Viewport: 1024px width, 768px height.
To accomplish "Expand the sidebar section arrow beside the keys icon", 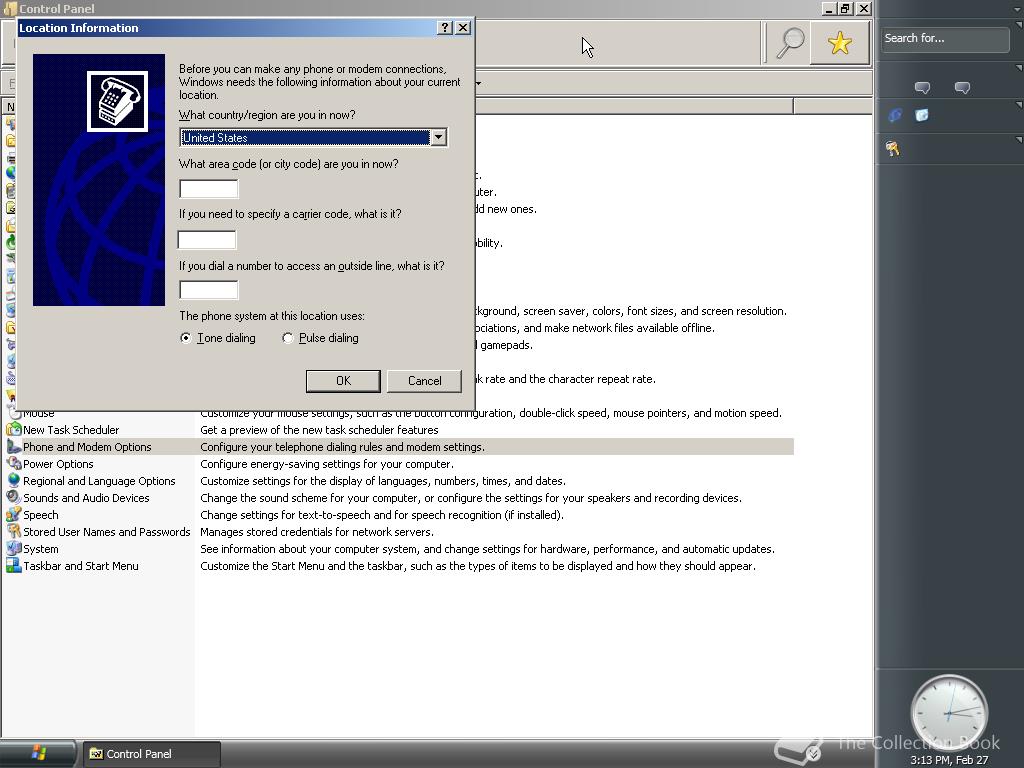I will (1019, 140).
